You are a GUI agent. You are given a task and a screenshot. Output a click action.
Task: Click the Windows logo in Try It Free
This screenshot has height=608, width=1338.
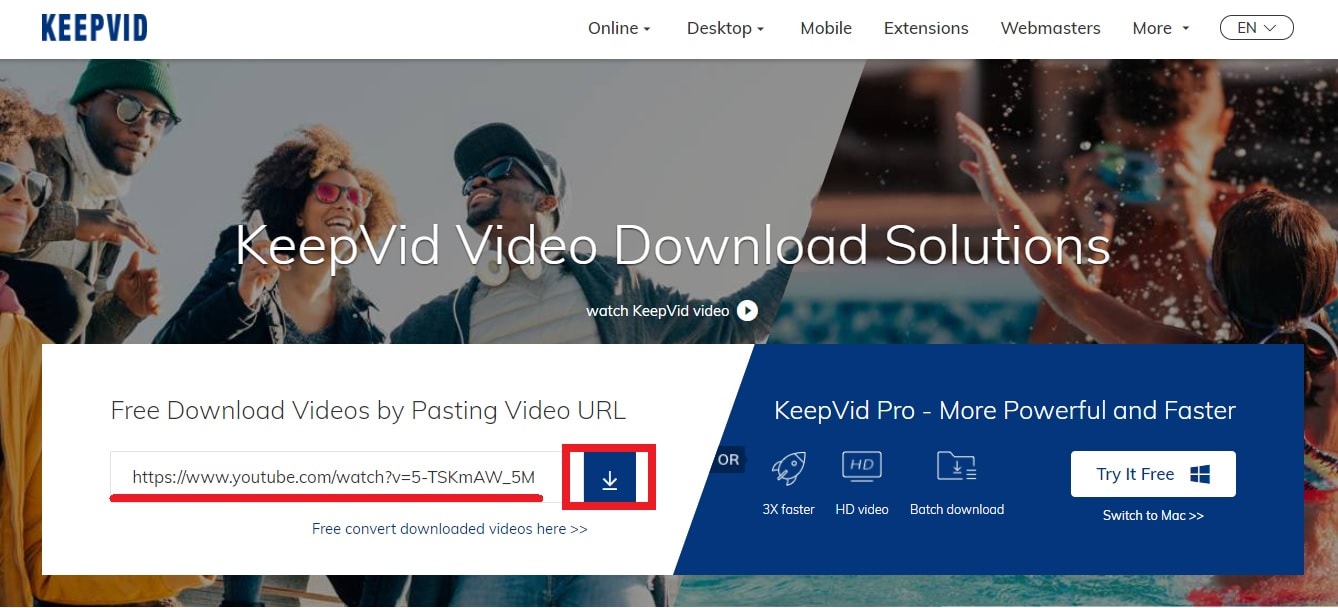click(1201, 474)
